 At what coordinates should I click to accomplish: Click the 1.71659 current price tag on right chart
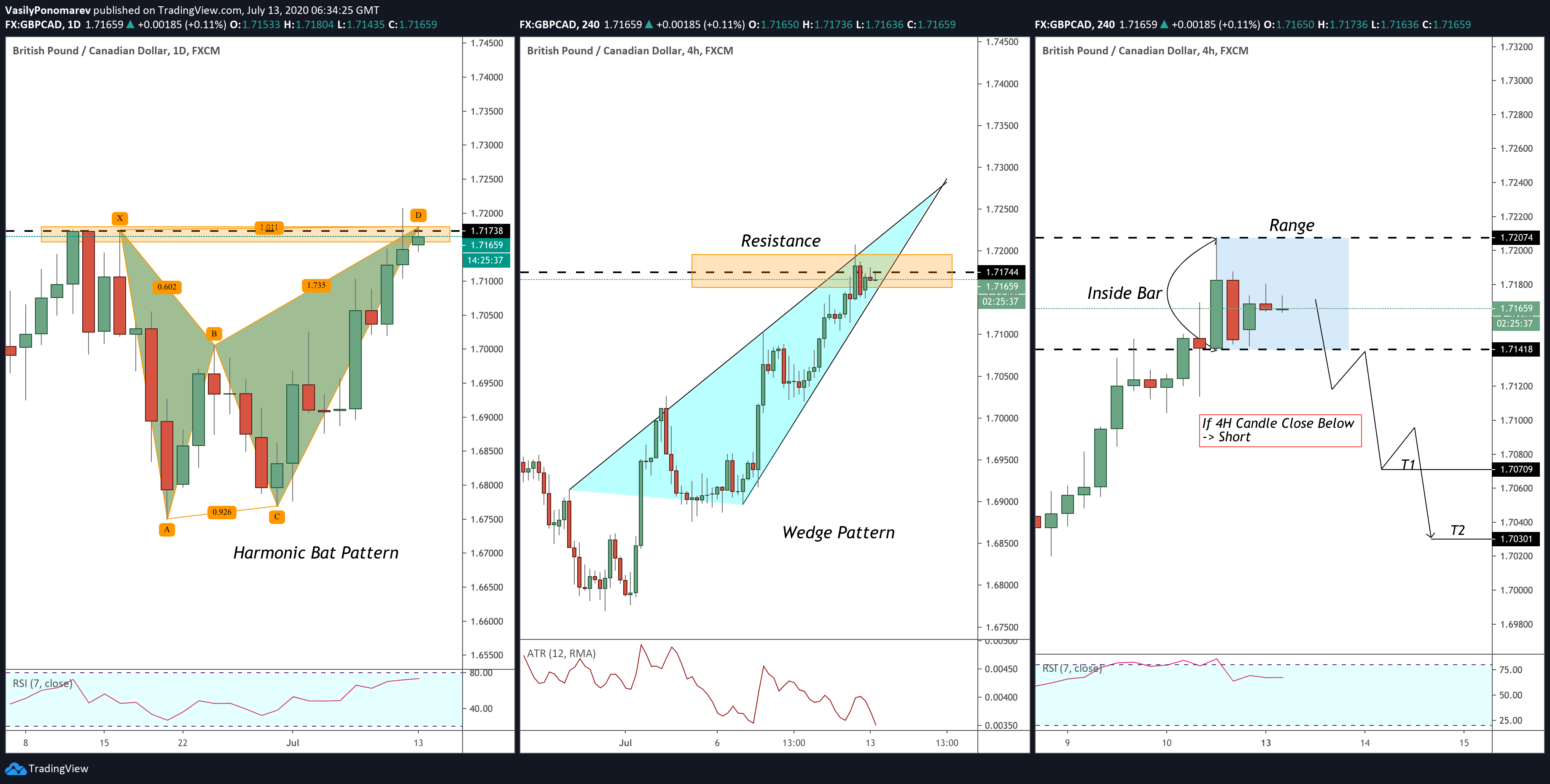(x=1516, y=308)
